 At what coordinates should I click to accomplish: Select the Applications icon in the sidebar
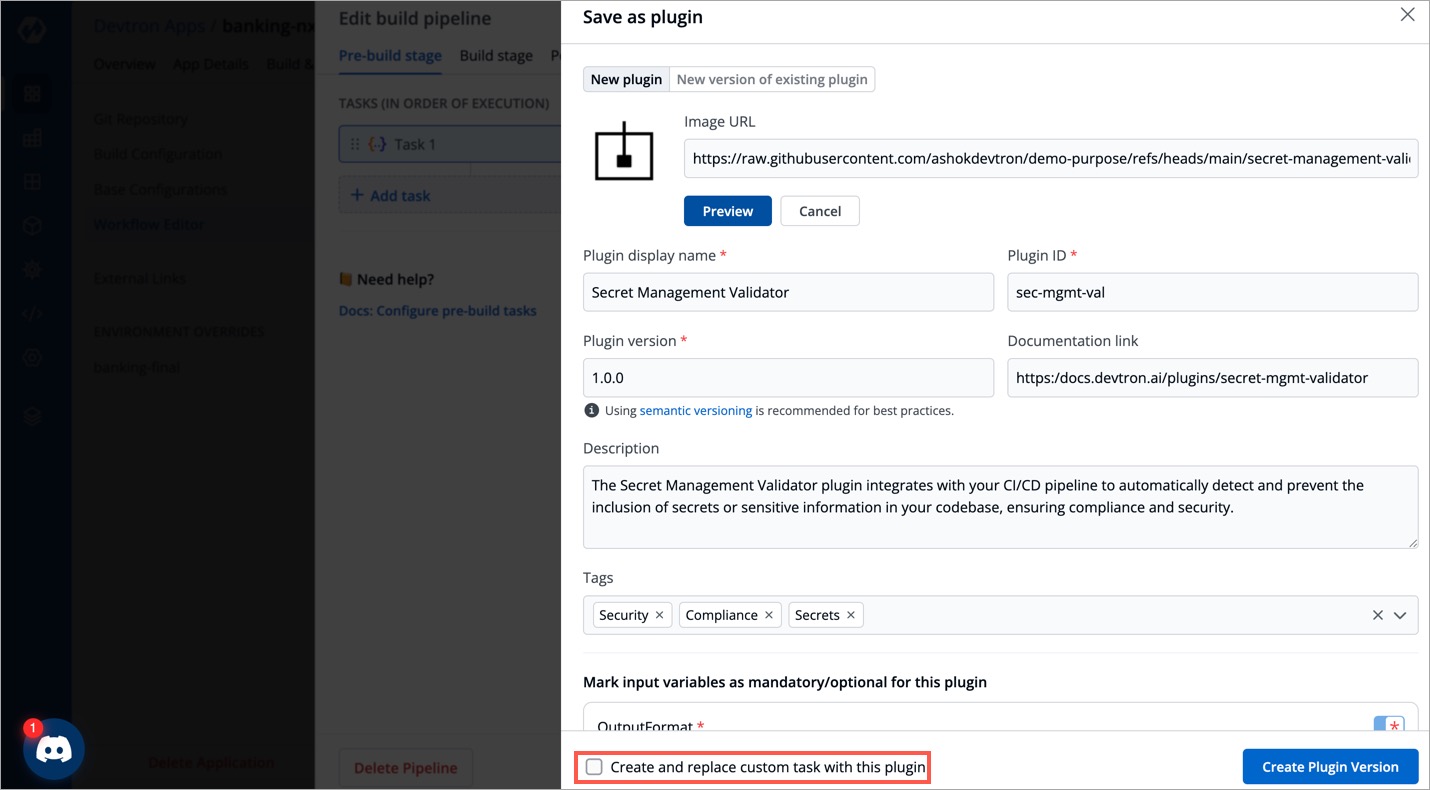[x=31, y=92]
